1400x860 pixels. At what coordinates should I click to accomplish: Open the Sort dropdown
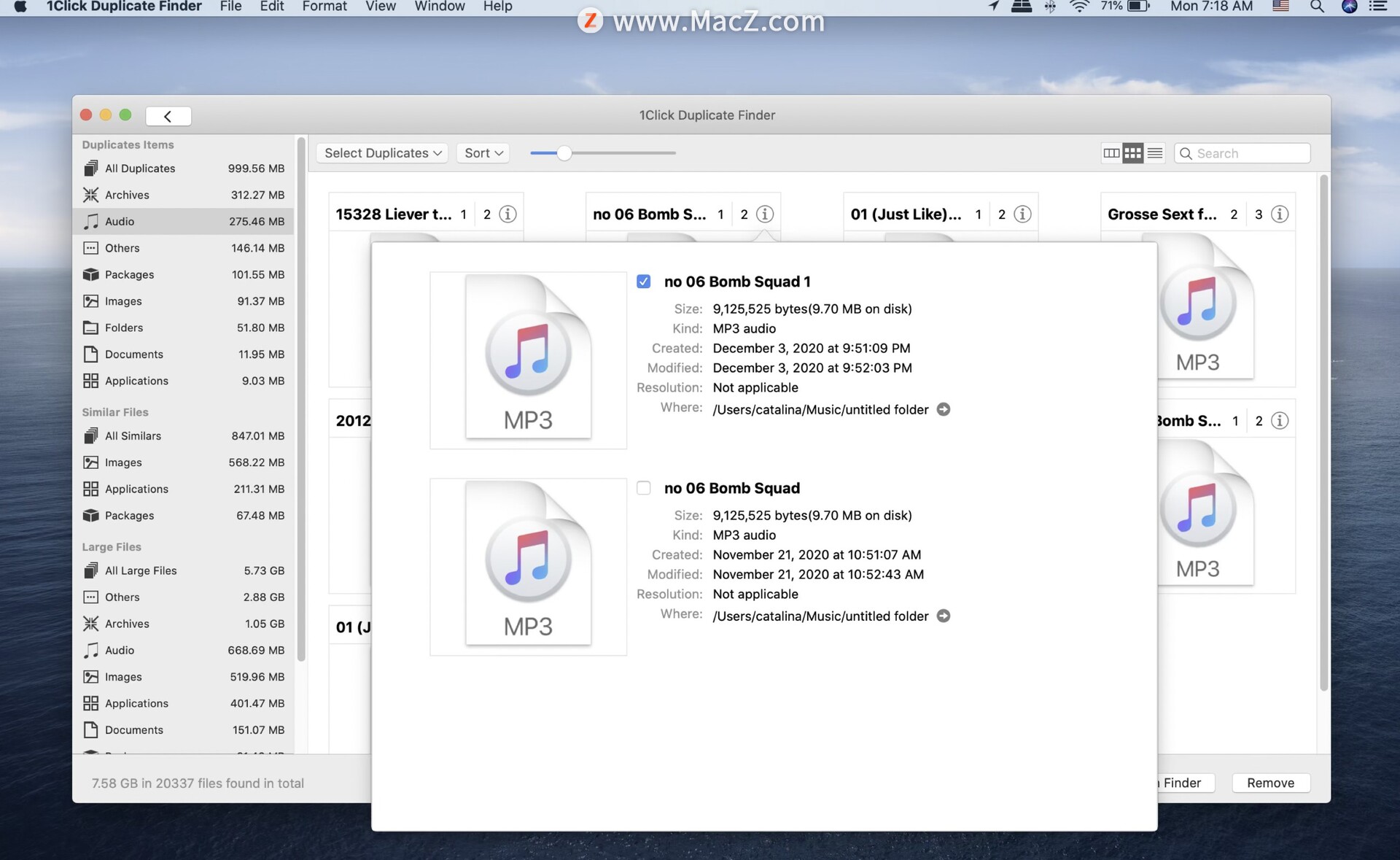coord(483,153)
